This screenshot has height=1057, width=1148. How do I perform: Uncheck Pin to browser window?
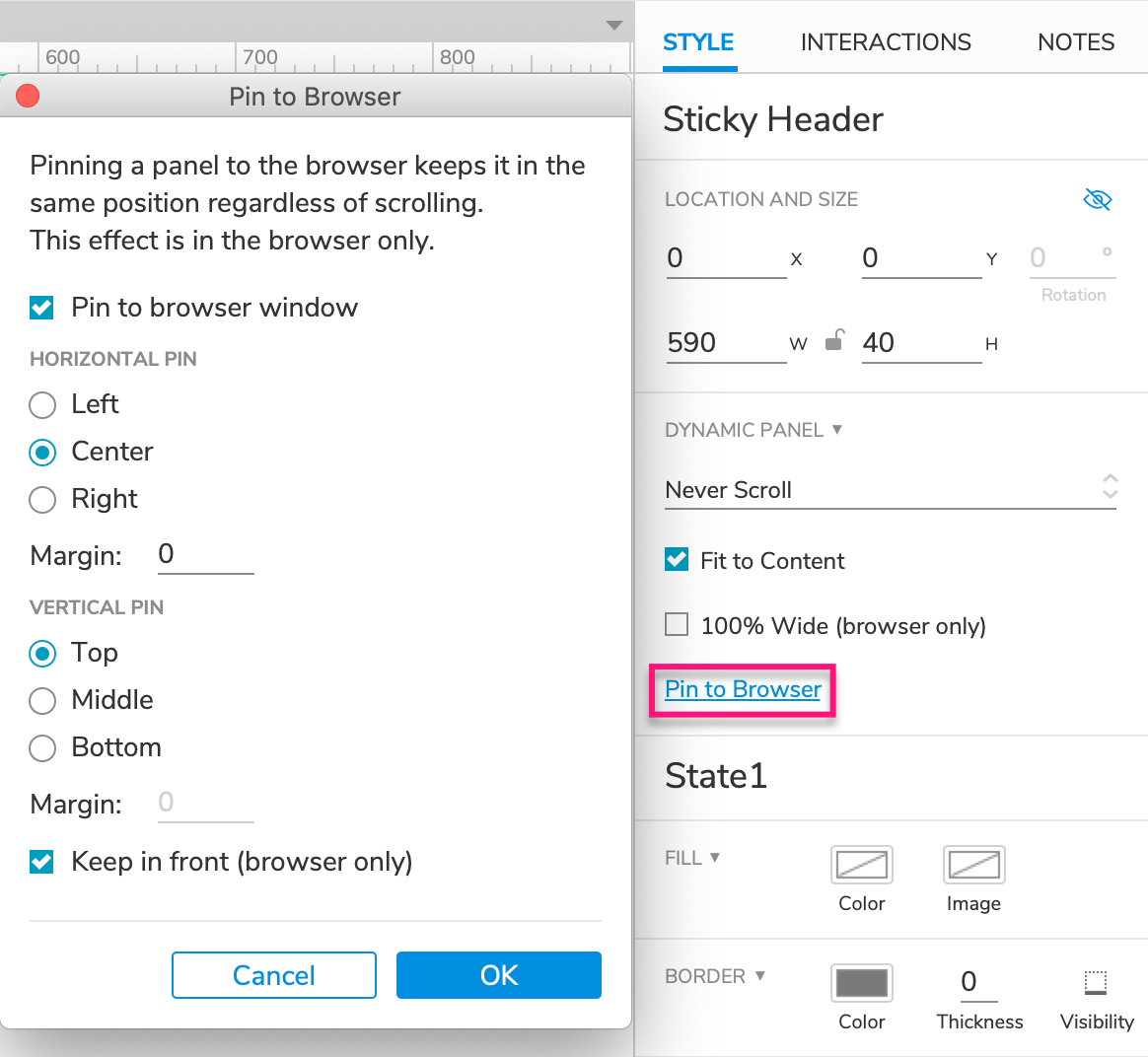(x=41, y=308)
